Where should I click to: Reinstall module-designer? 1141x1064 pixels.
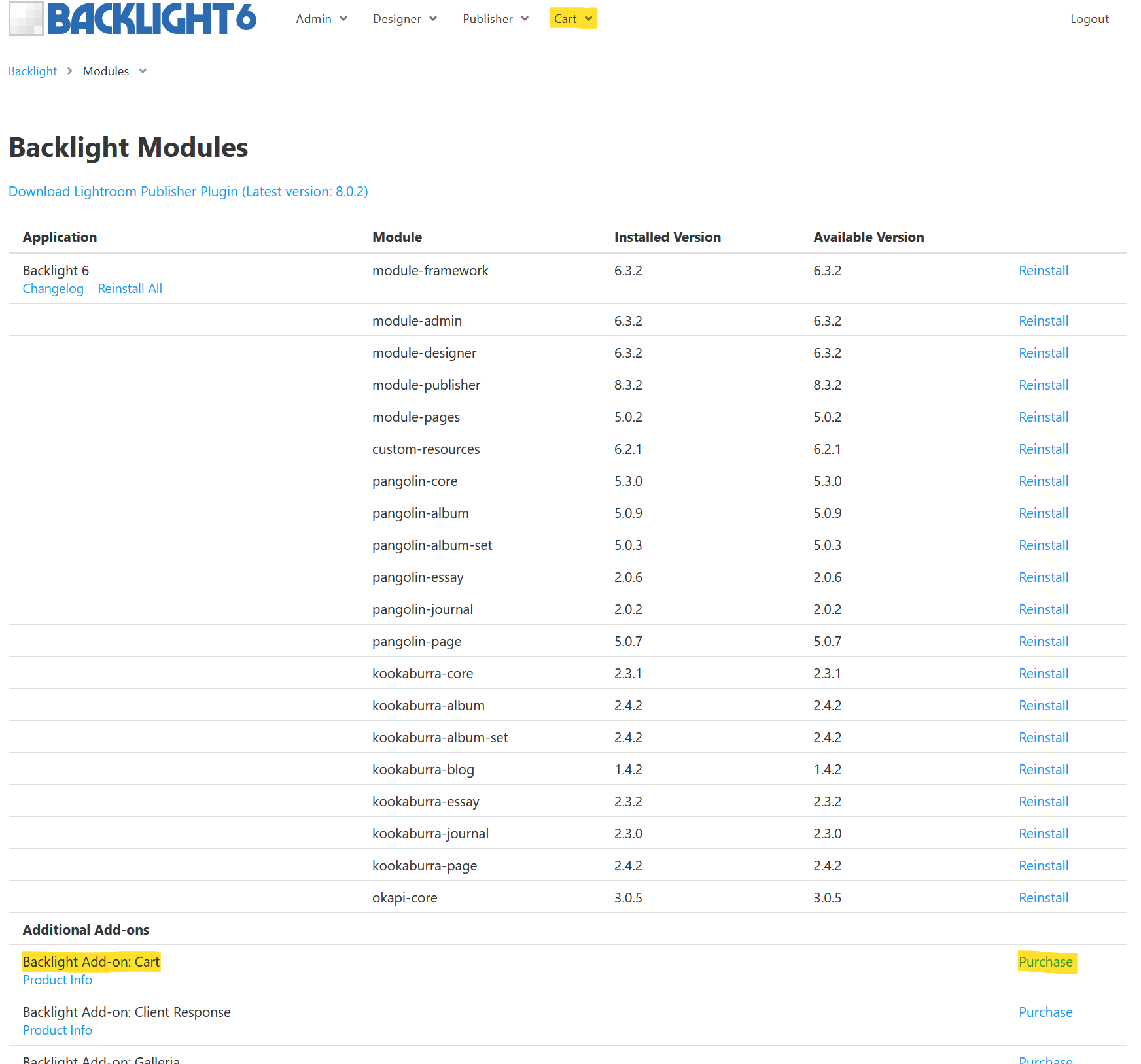pyautogui.click(x=1044, y=353)
